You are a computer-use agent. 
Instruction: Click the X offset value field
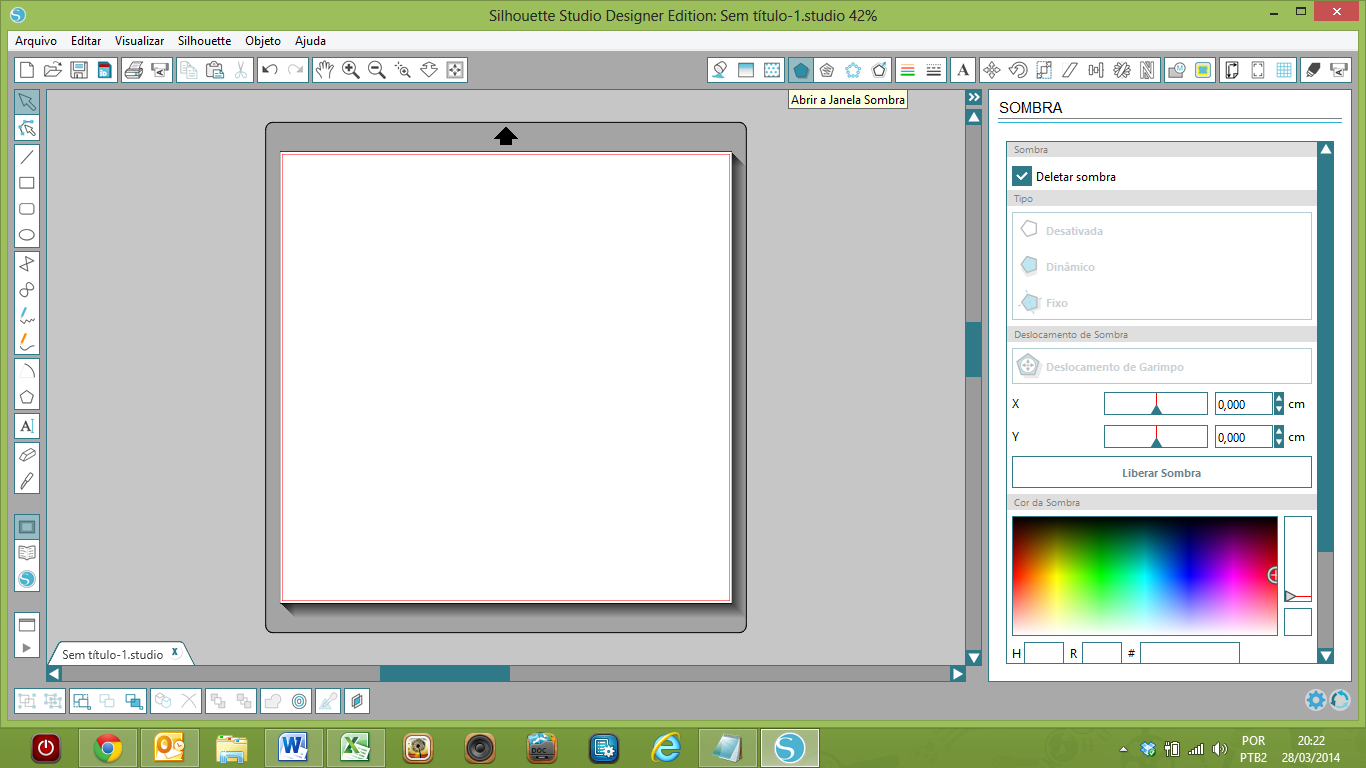click(1243, 404)
